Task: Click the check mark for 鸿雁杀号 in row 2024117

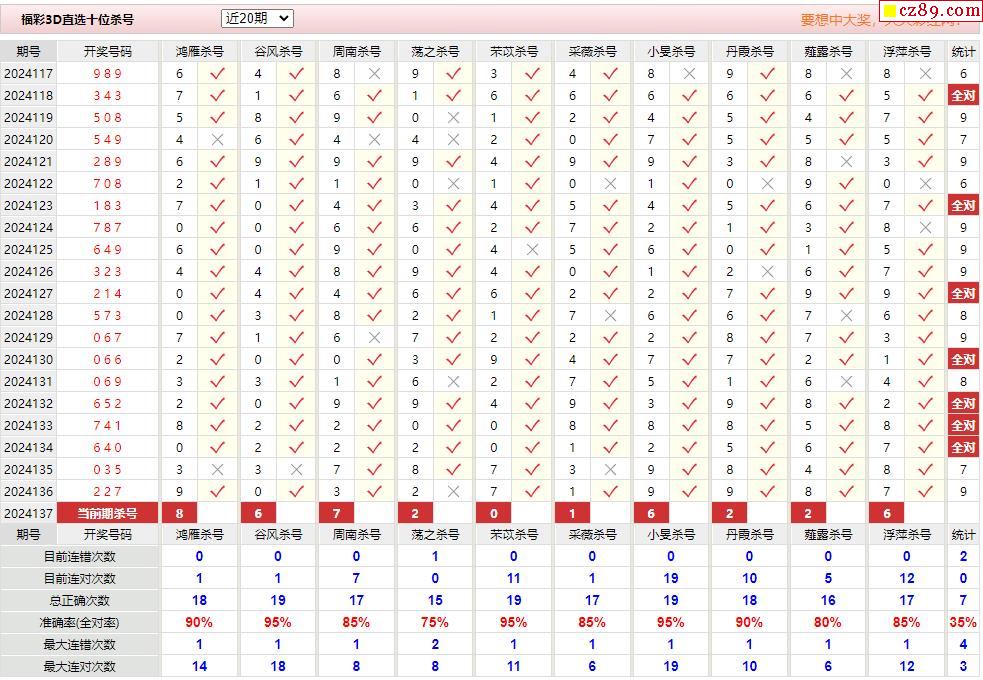Action: (218, 74)
